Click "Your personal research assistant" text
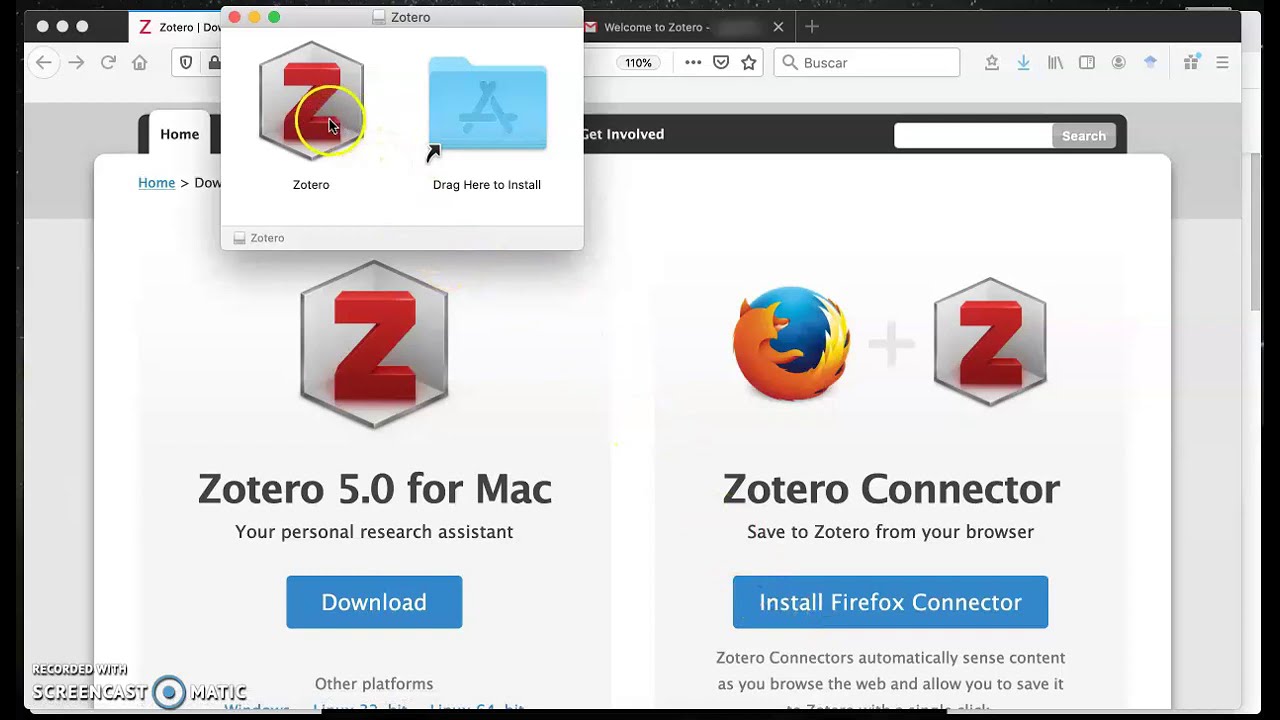The image size is (1280, 720). [x=374, y=532]
